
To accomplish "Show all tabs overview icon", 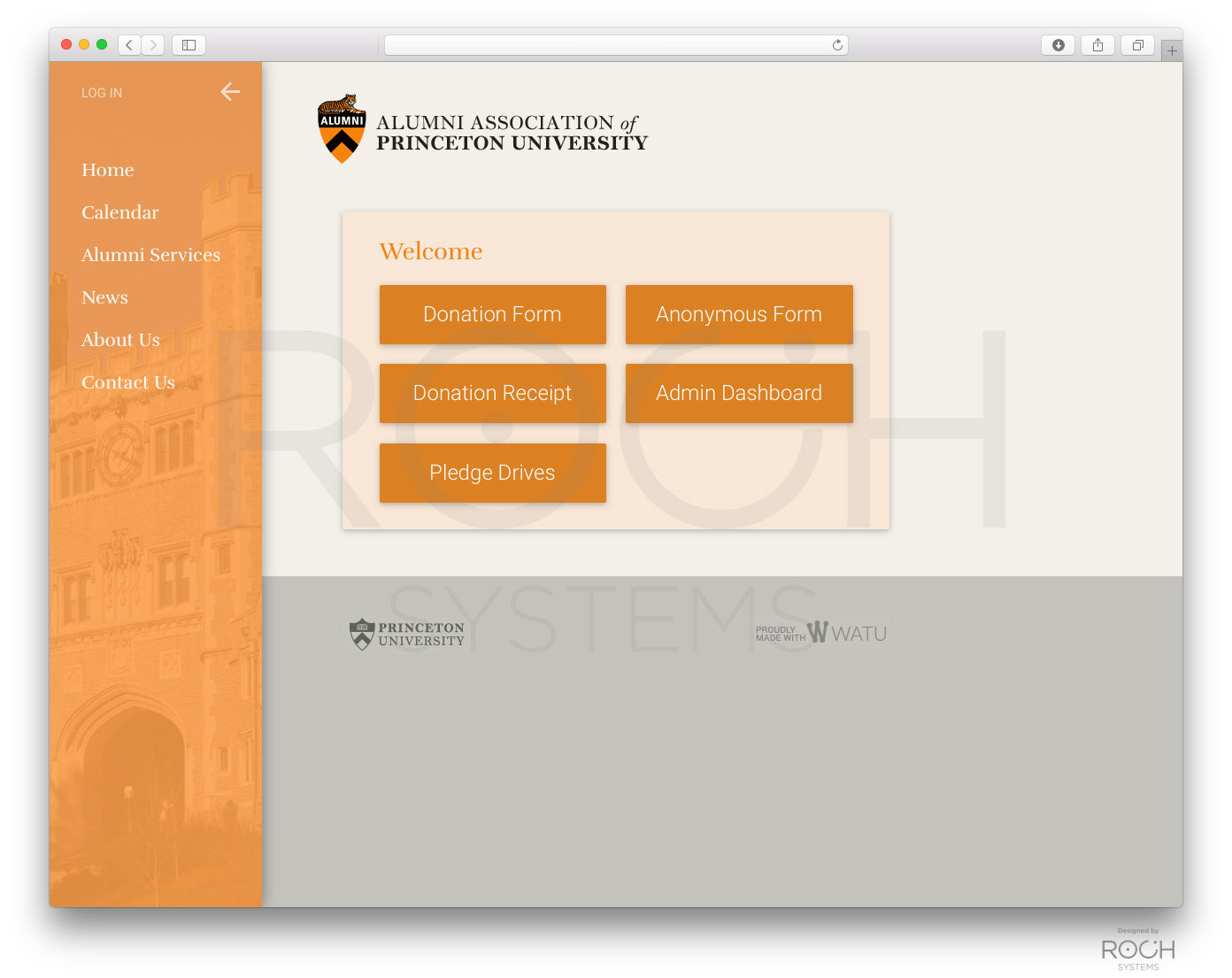I will click(1138, 45).
